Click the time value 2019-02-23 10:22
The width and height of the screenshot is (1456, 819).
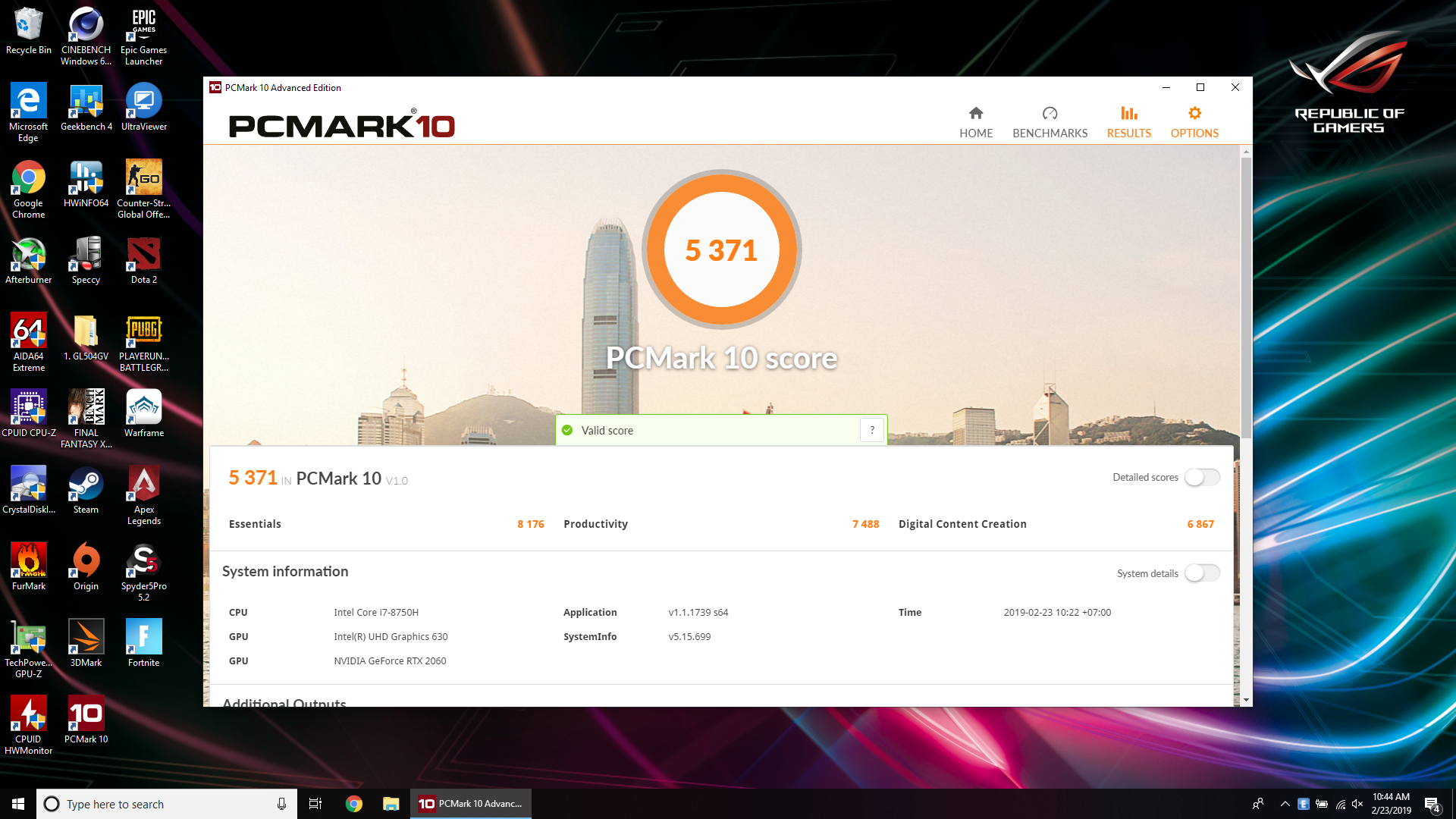pyautogui.click(x=1057, y=612)
